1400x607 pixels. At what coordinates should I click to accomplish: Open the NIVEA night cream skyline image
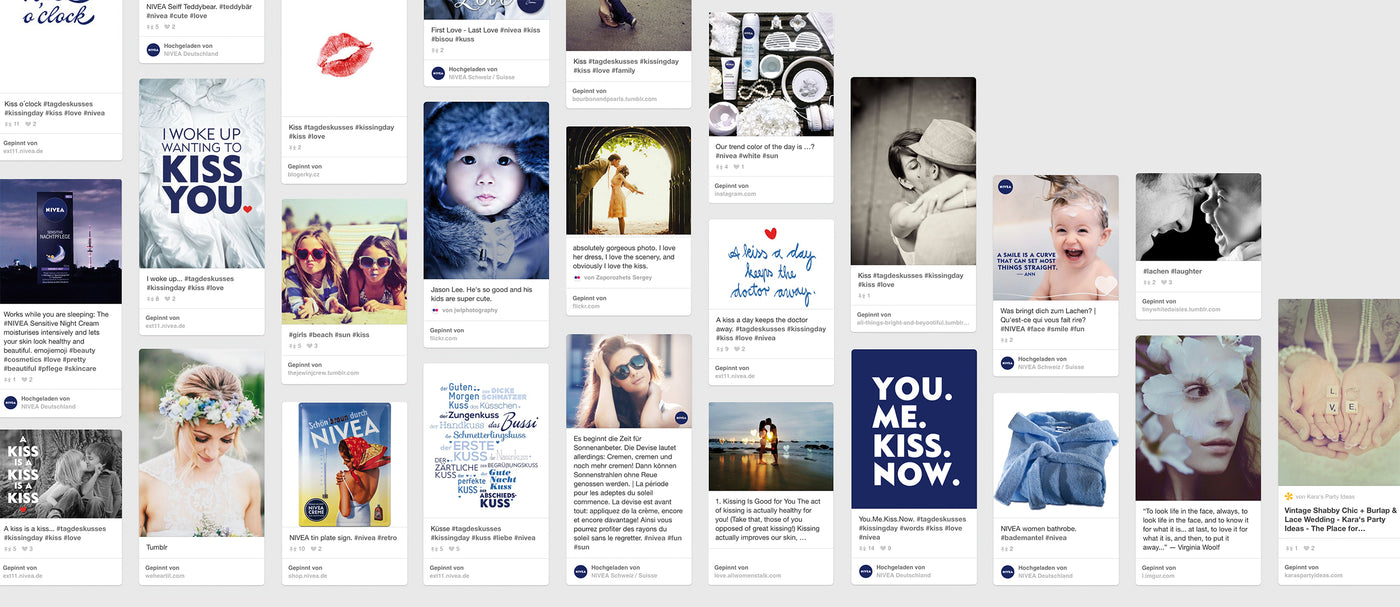61,241
